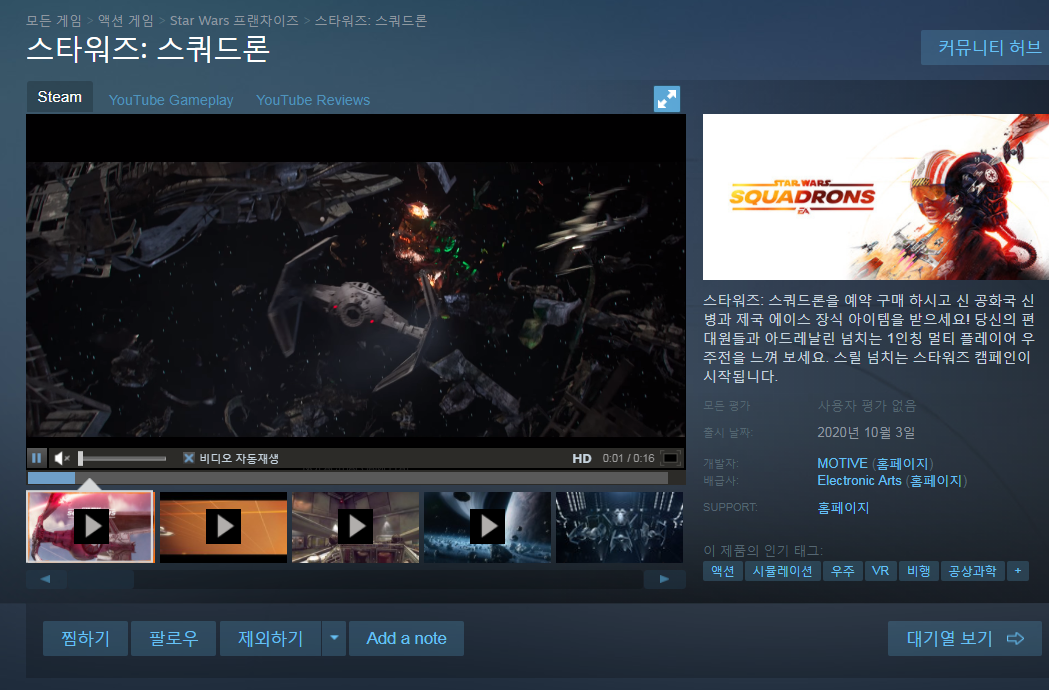Screen dimensions: 1049x690
Task: Open the 커뮤니티 허브 community hub
Action: [x=987, y=48]
